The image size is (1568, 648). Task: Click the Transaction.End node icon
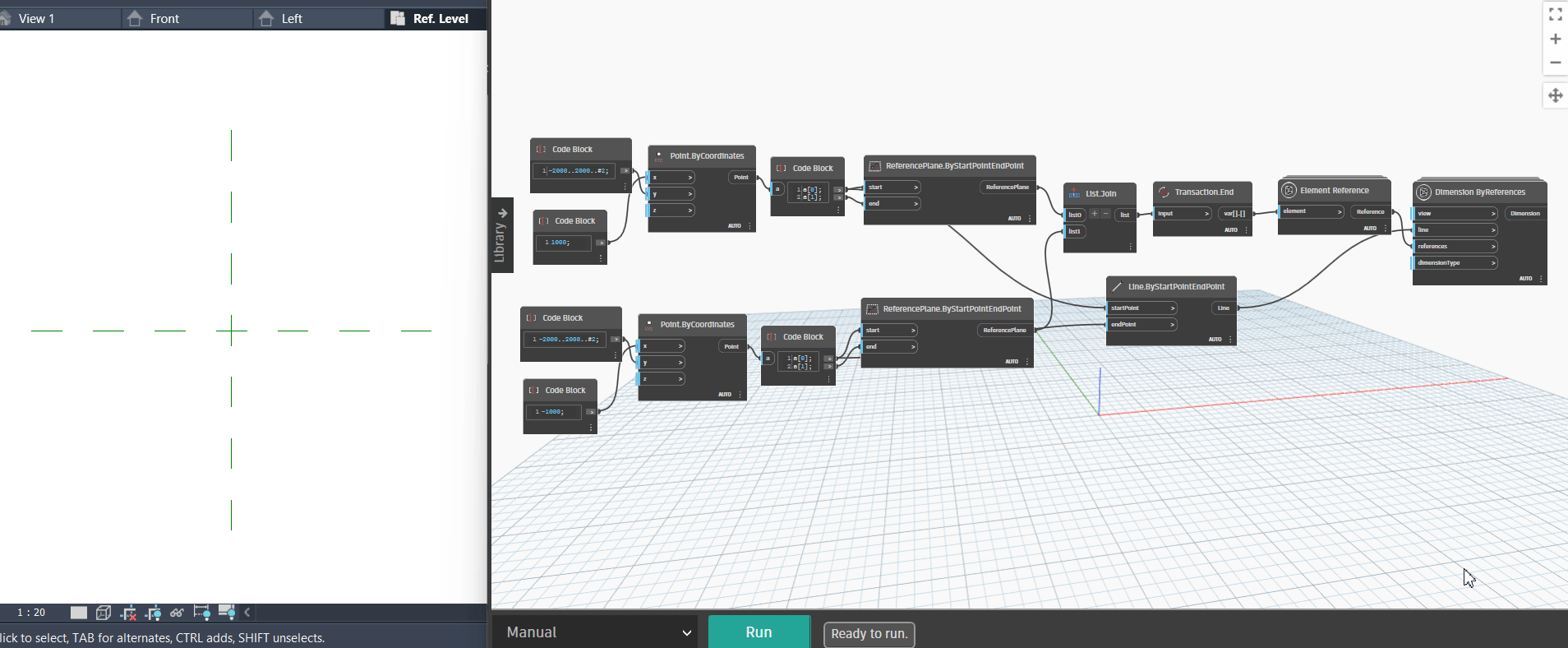(1164, 192)
